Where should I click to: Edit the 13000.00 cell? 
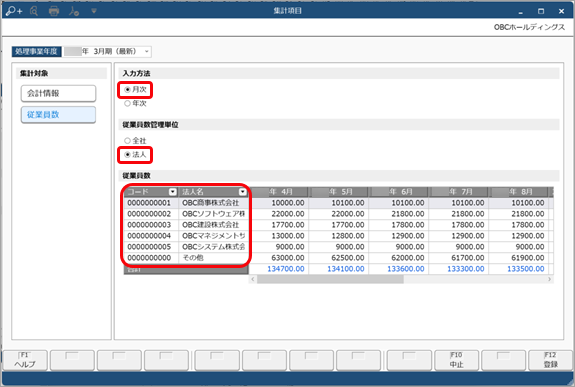click(x=278, y=236)
